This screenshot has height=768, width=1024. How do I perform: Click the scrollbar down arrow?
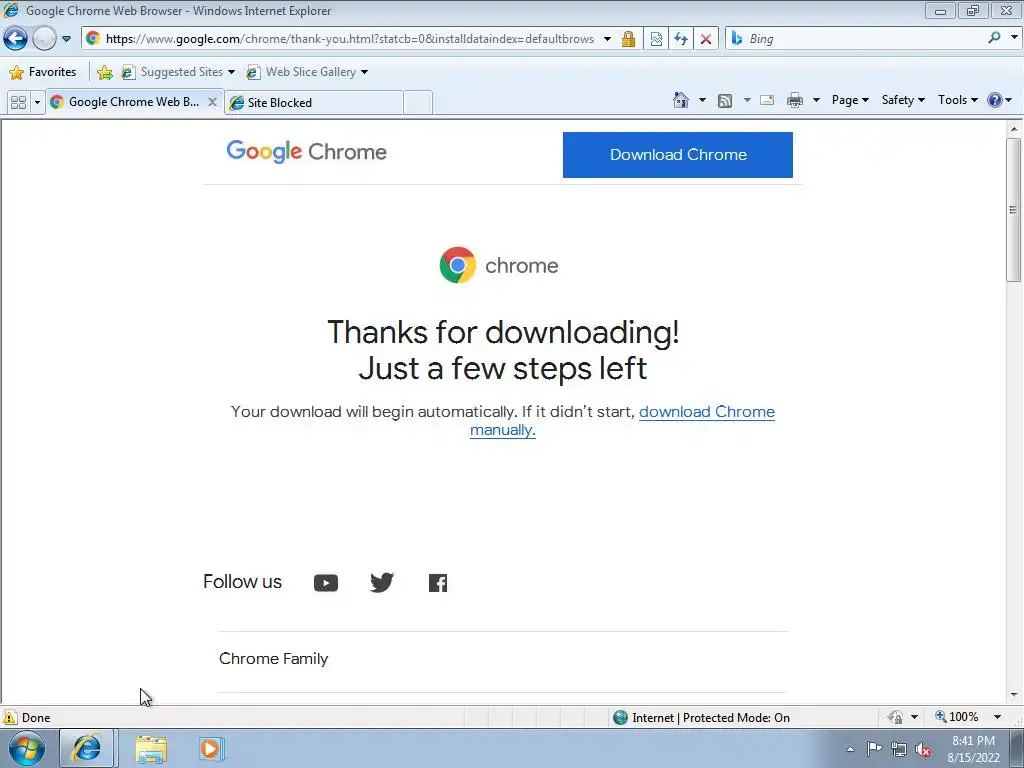pos(1014,695)
